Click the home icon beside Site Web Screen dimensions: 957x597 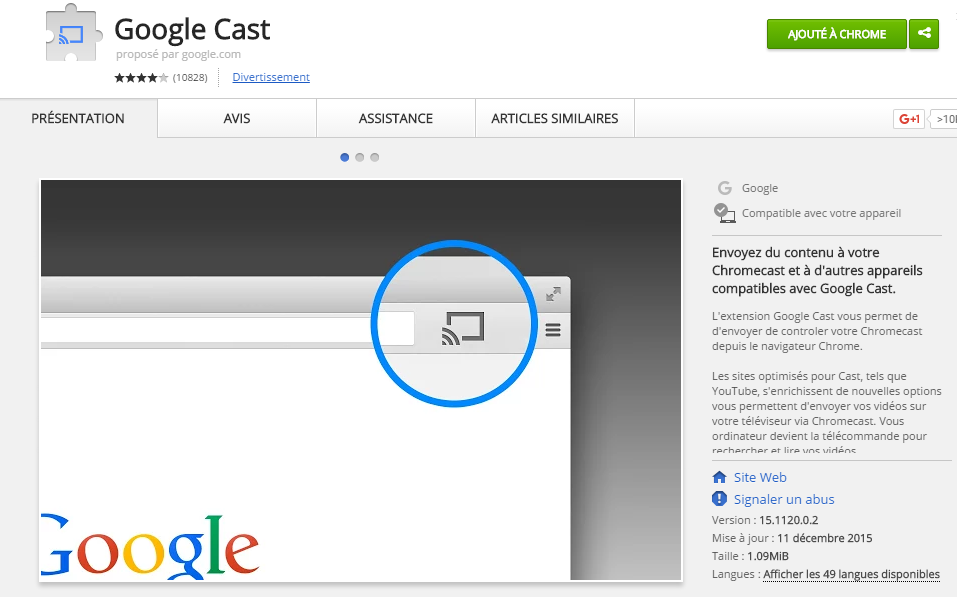point(719,477)
